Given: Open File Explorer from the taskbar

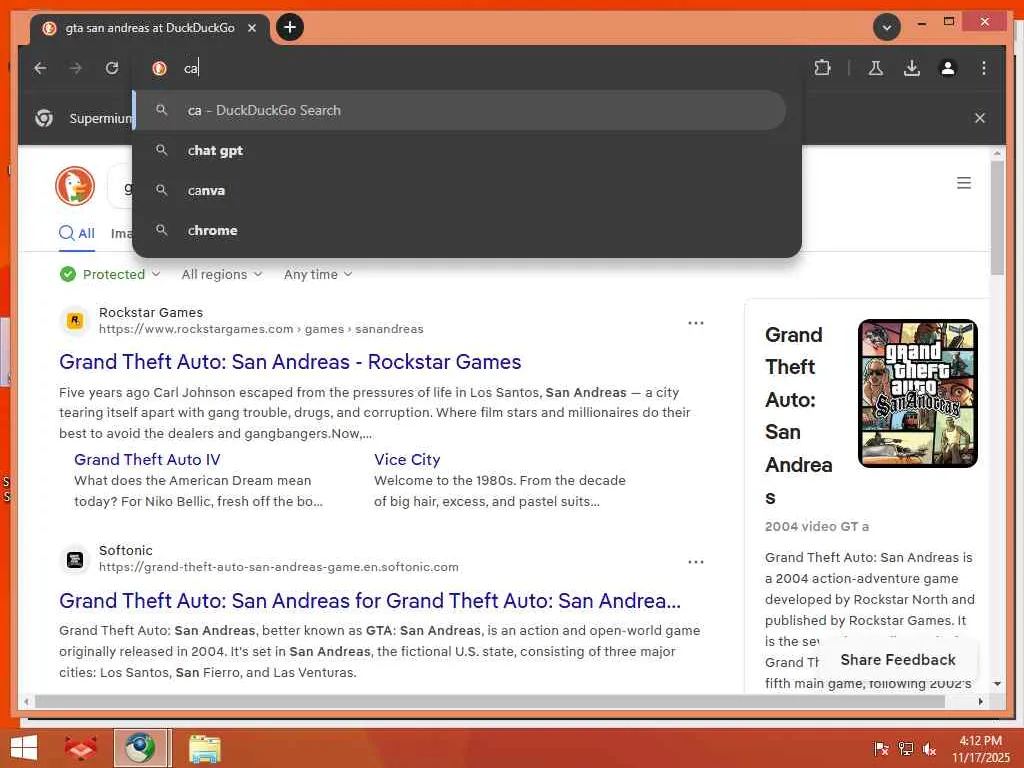Looking at the screenshot, I should click(205, 748).
